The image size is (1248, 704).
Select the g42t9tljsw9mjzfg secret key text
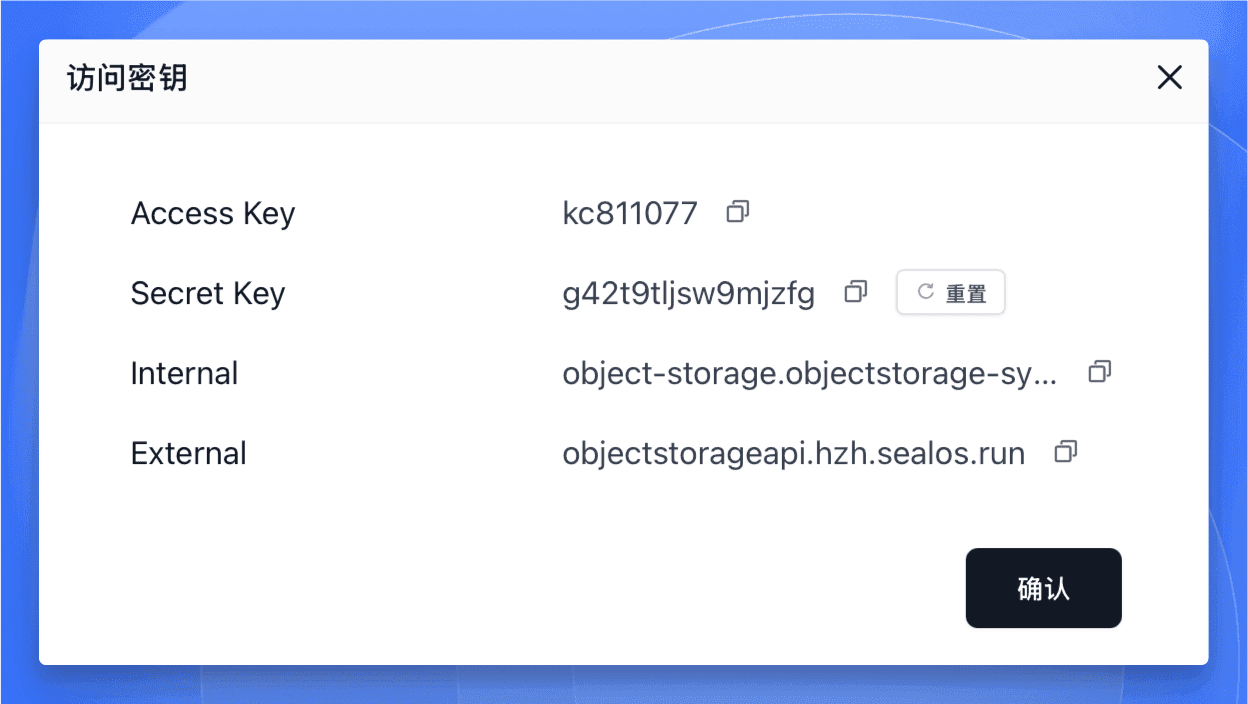[689, 294]
